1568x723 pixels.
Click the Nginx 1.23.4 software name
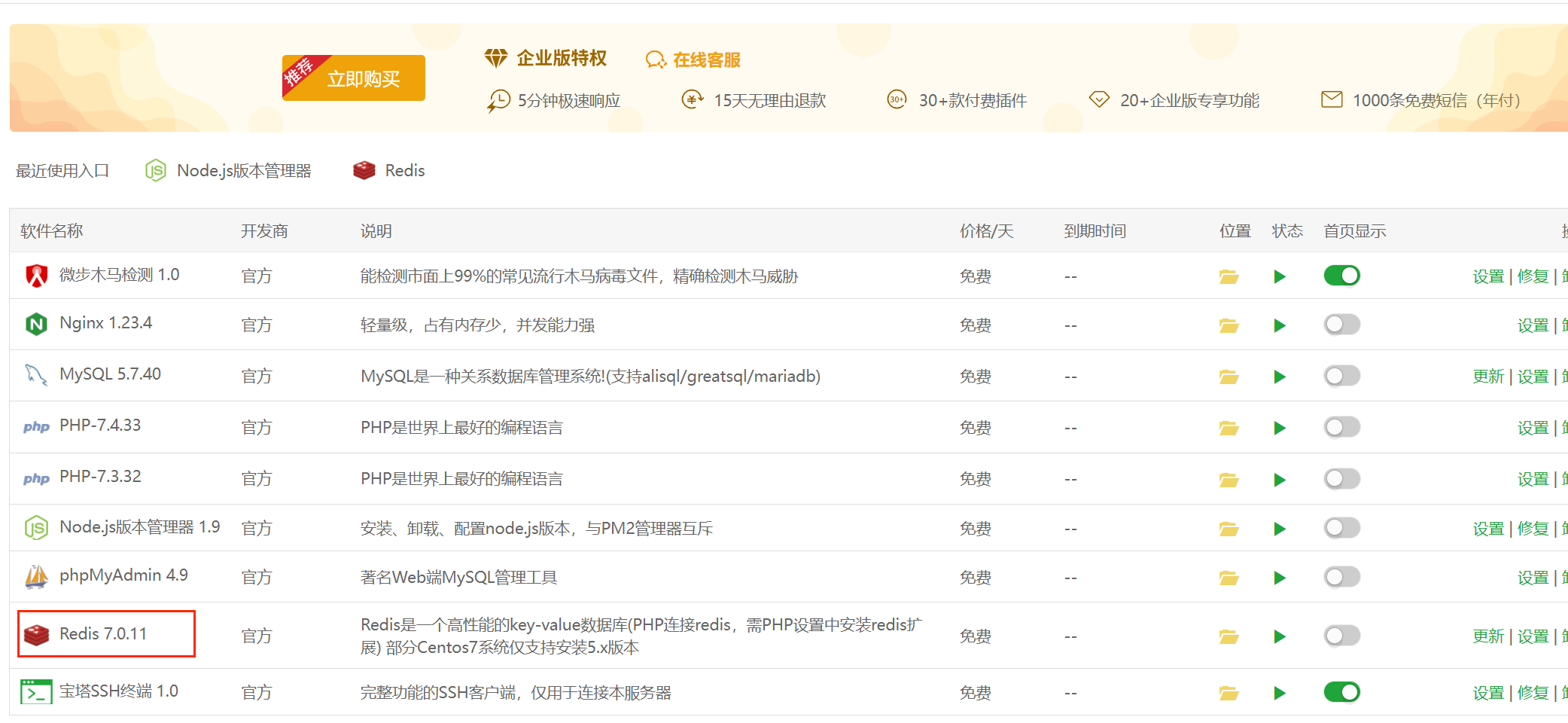tap(105, 323)
